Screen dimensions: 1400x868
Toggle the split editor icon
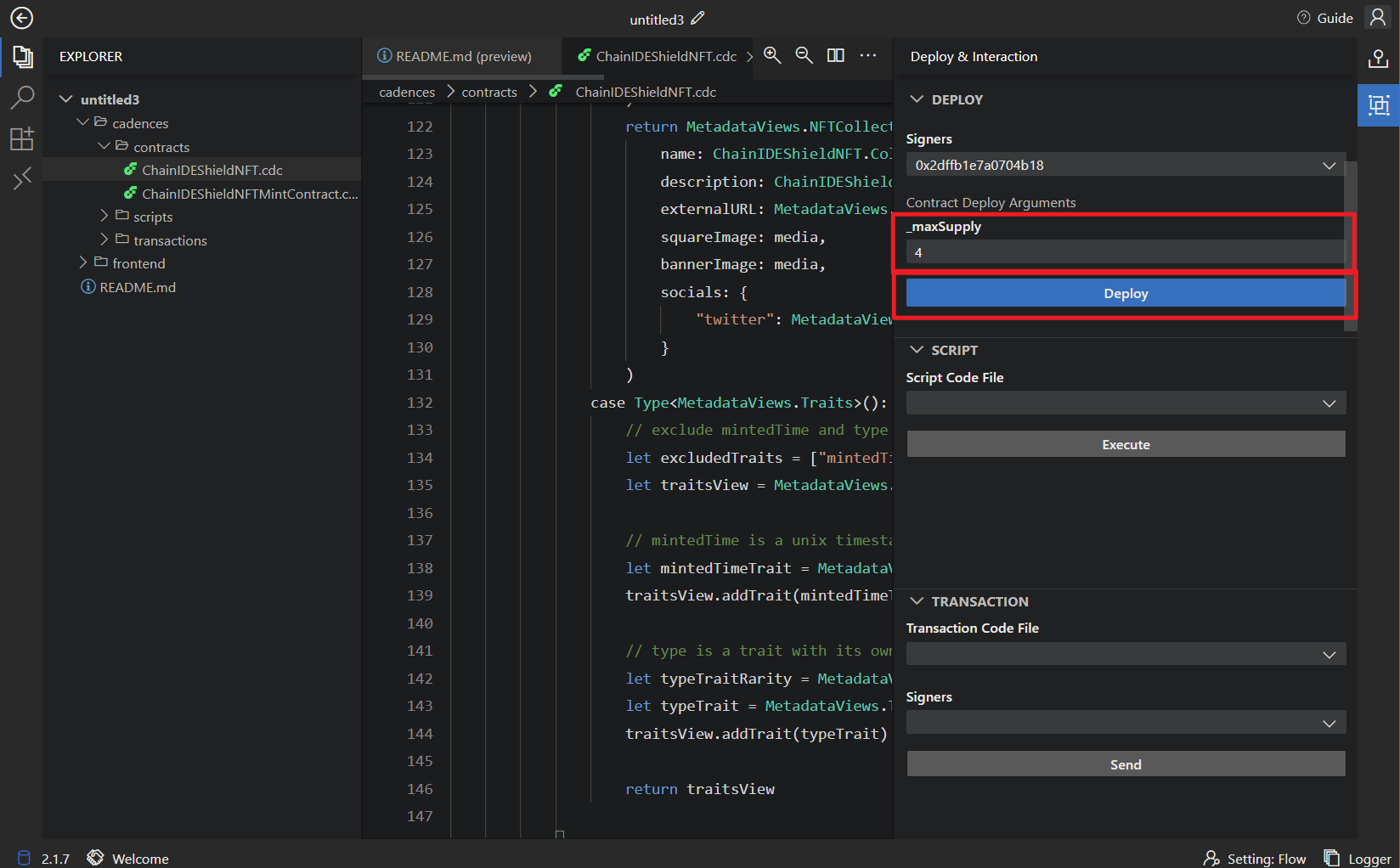836,55
